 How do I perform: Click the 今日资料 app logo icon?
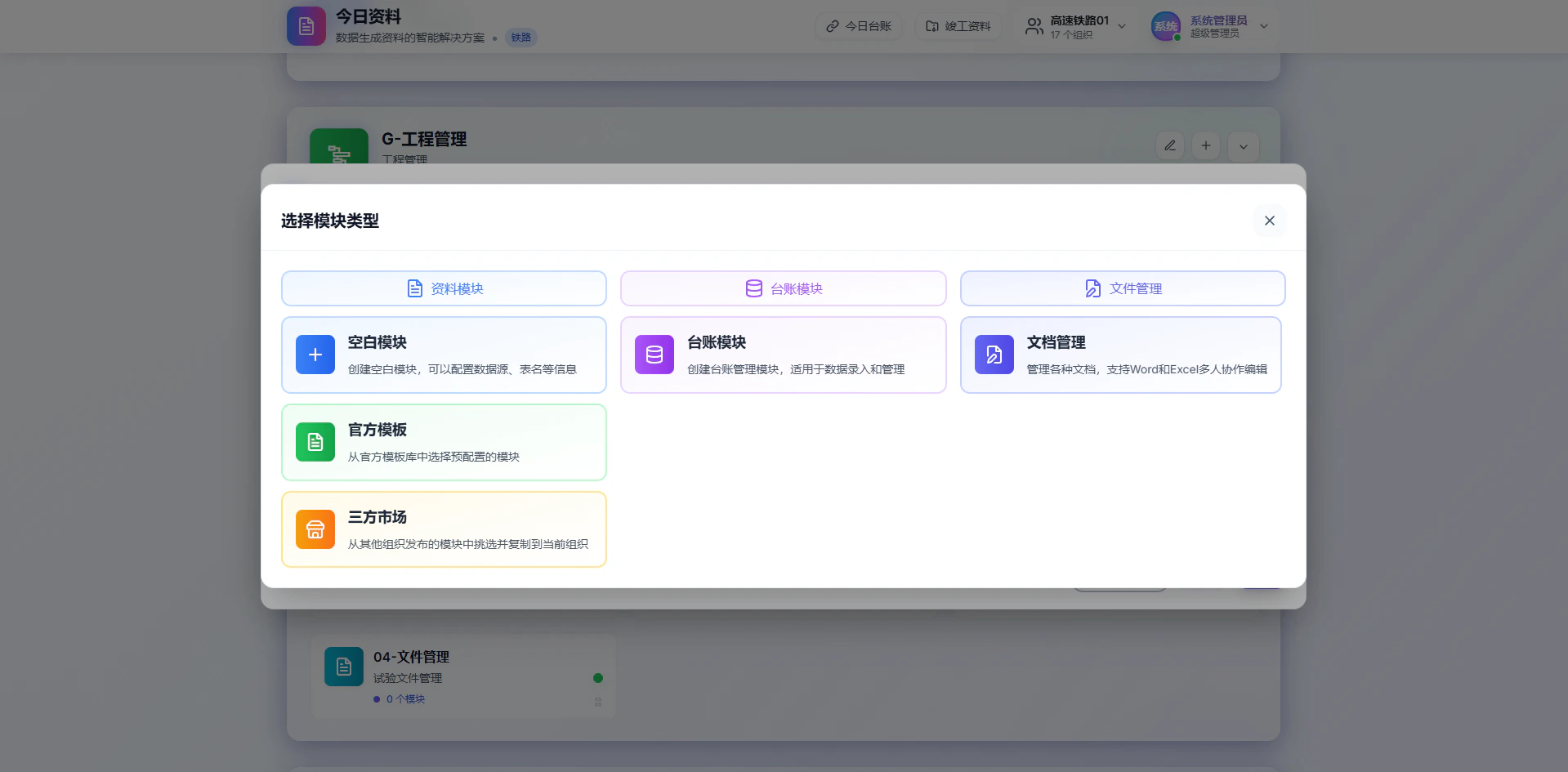(x=306, y=26)
